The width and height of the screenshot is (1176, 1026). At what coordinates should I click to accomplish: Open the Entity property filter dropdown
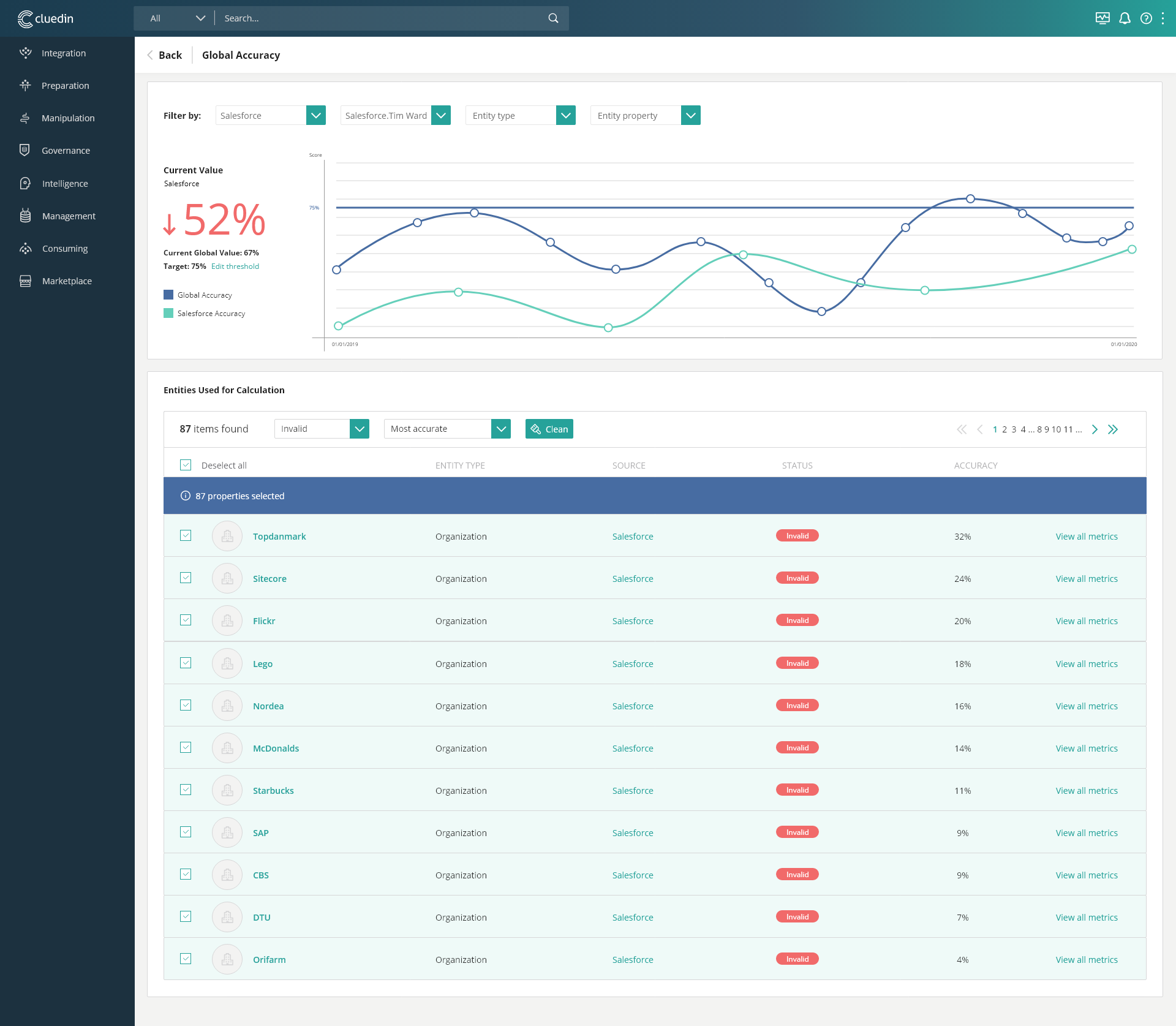click(x=645, y=115)
